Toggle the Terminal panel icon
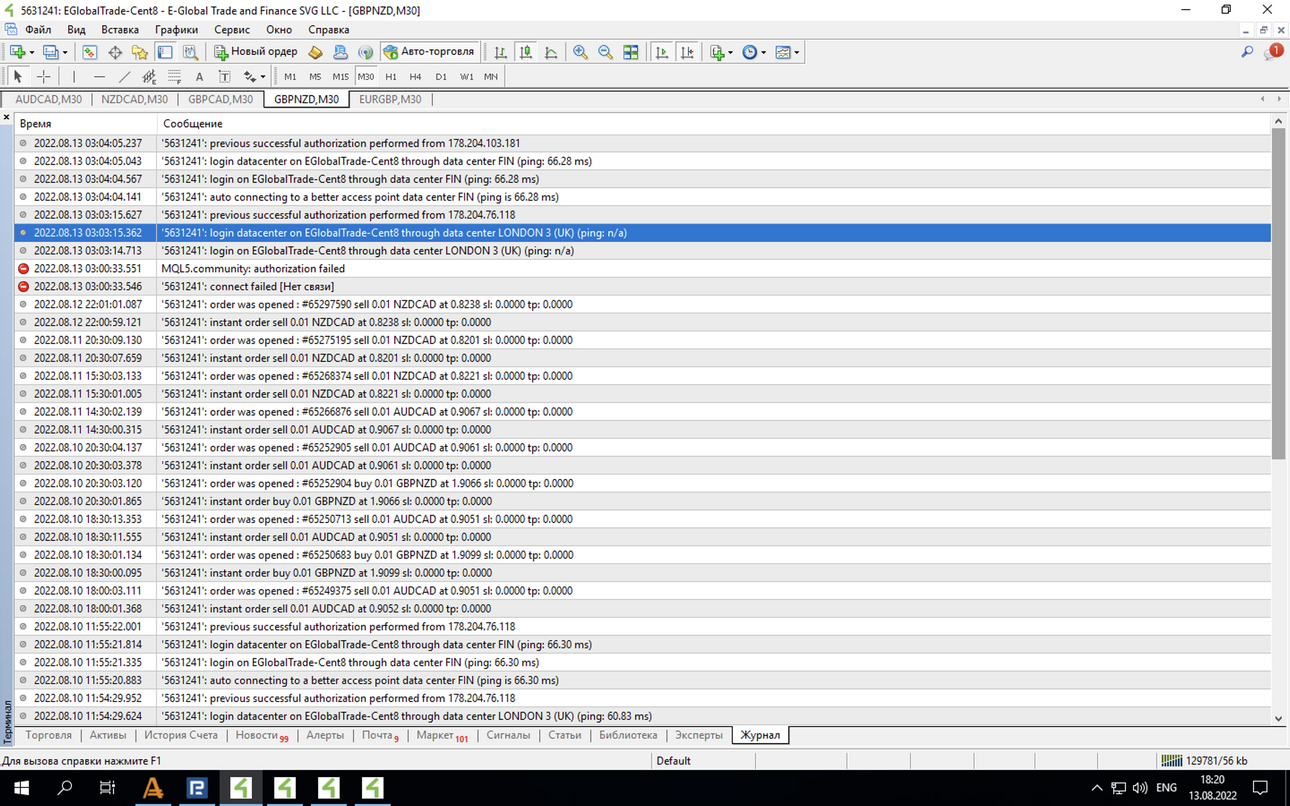The image size is (1290, 806). (165, 52)
